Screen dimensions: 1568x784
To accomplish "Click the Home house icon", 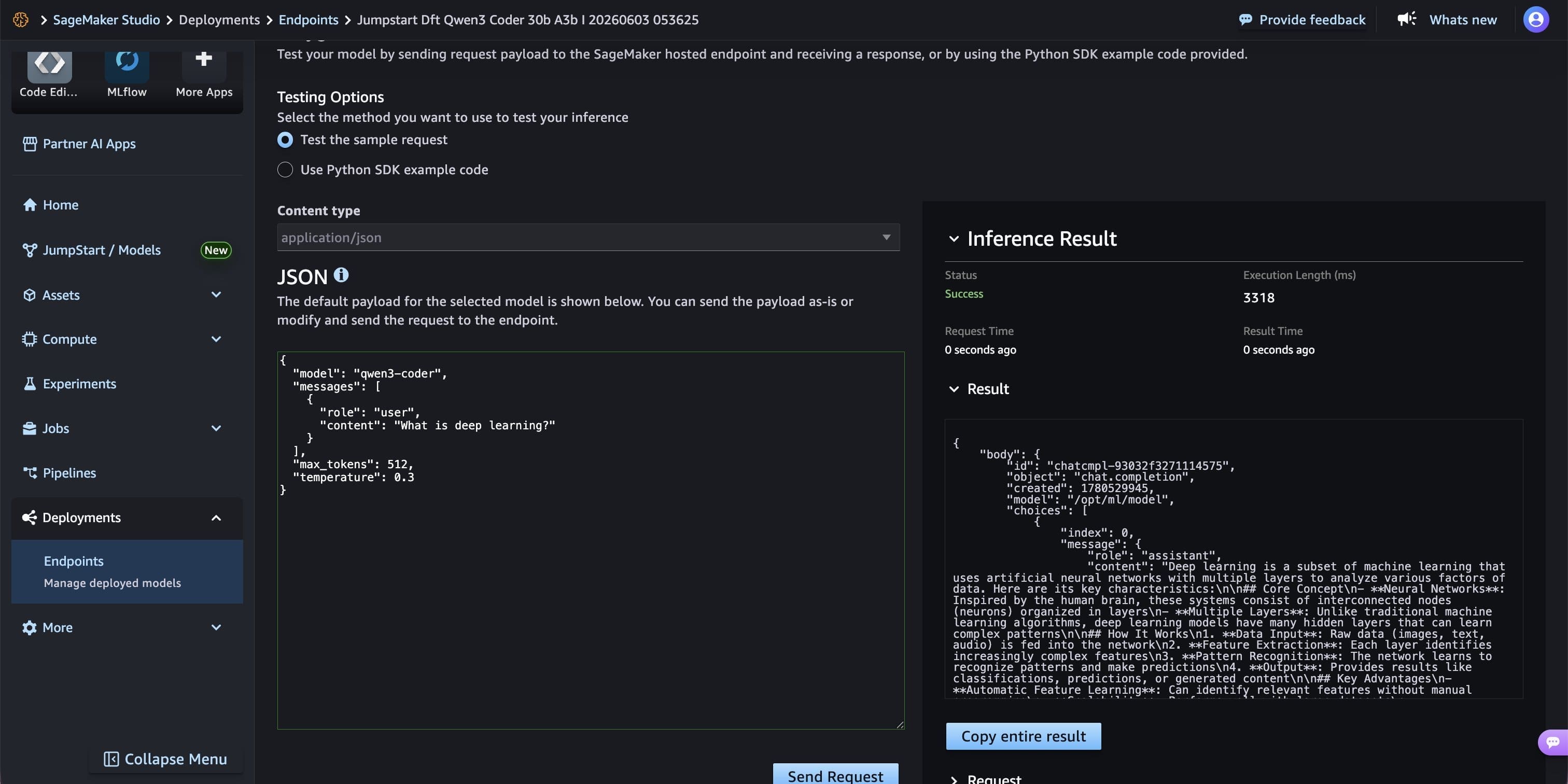I will [x=29, y=204].
